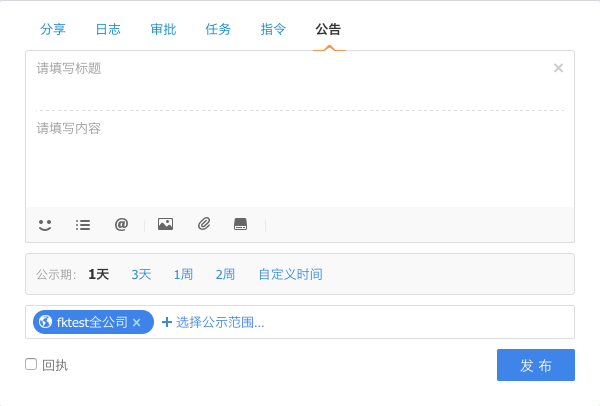The width and height of the screenshot is (600, 406).
Task: Open the 自定义时间 picker
Action: (290, 274)
